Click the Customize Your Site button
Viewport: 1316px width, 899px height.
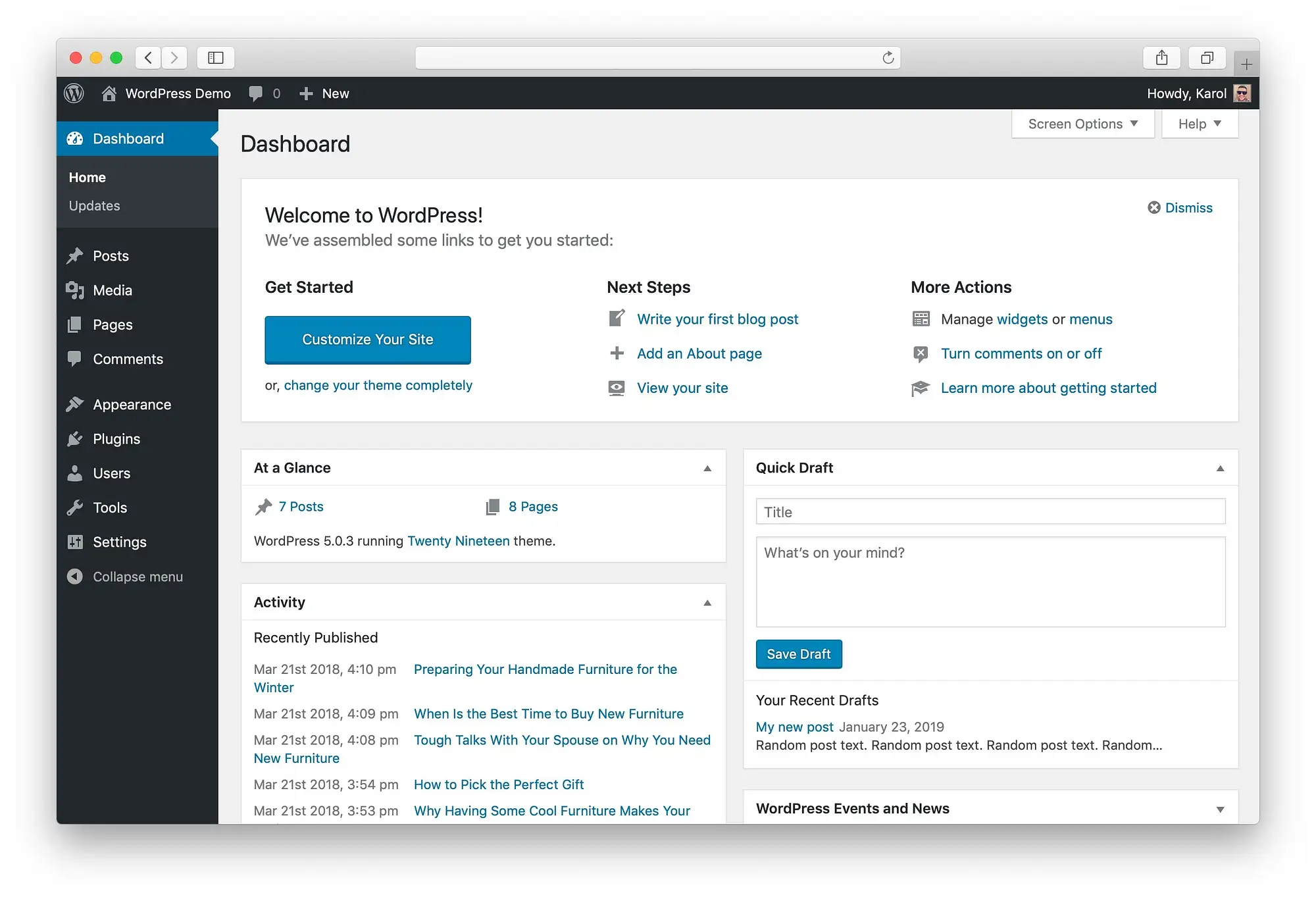(x=367, y=339)
